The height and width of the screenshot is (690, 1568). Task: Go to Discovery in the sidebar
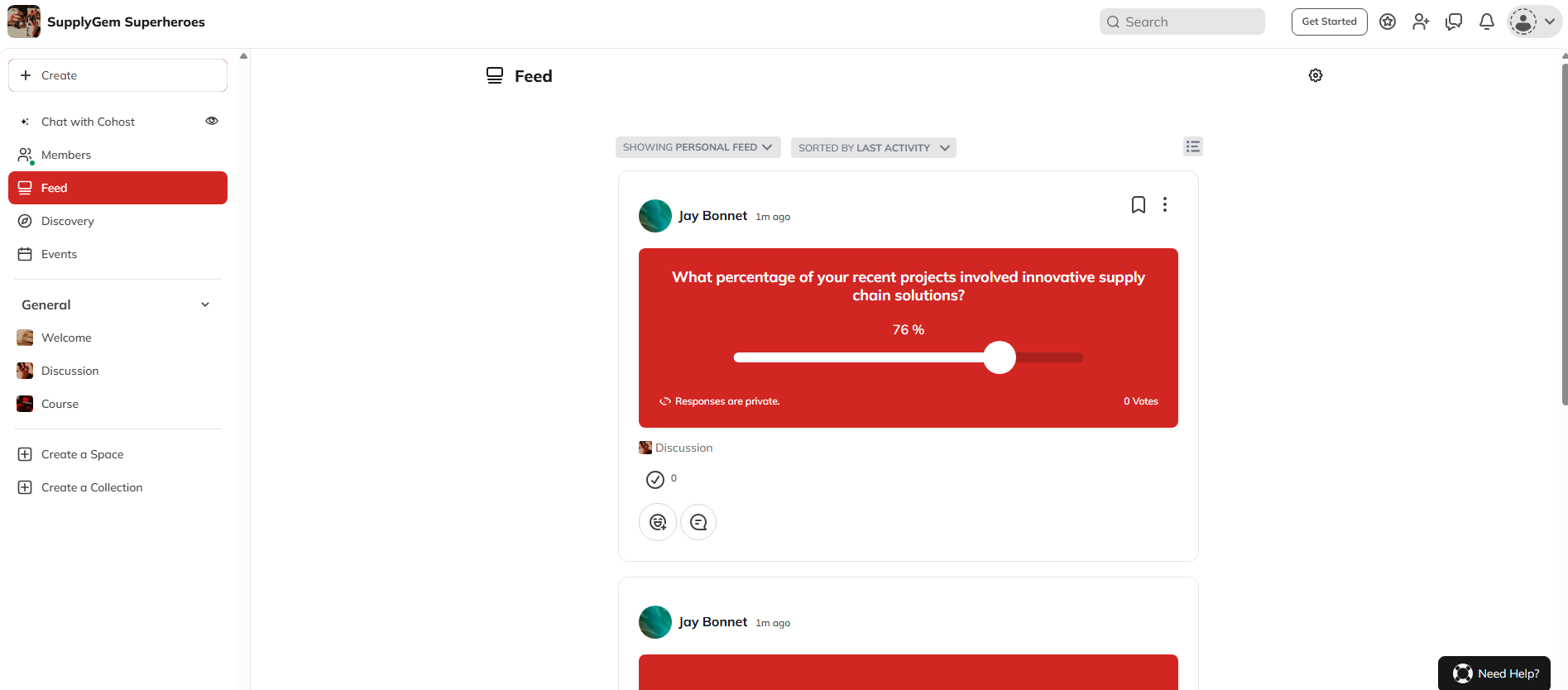[x=68, y=221]
